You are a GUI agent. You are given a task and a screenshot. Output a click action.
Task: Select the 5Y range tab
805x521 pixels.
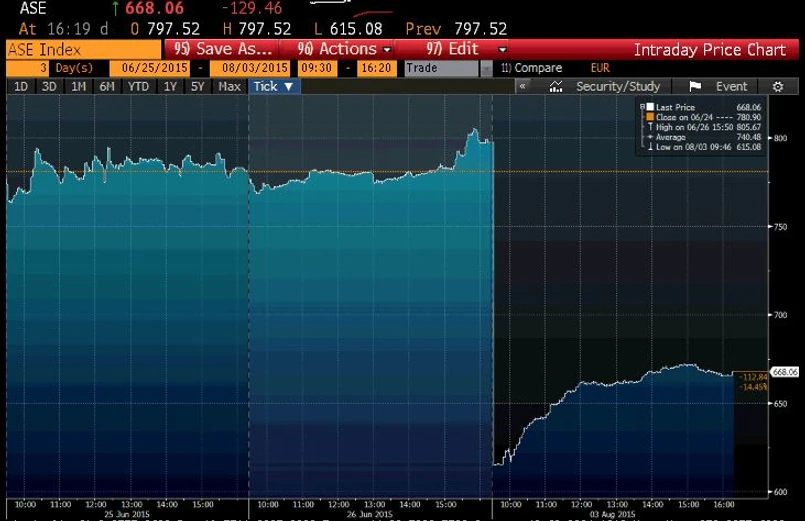tap(198, 87)
